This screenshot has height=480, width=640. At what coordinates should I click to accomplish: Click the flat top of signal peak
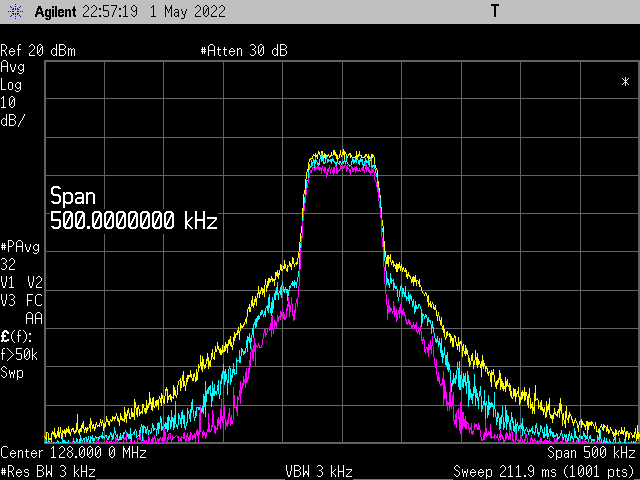tap(342, 160)
